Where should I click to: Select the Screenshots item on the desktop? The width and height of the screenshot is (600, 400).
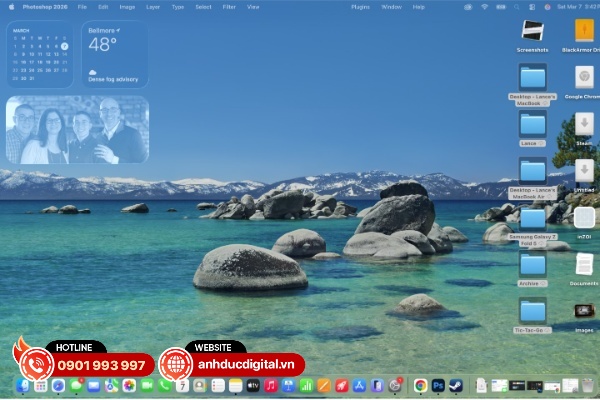[x=532, y=36]
